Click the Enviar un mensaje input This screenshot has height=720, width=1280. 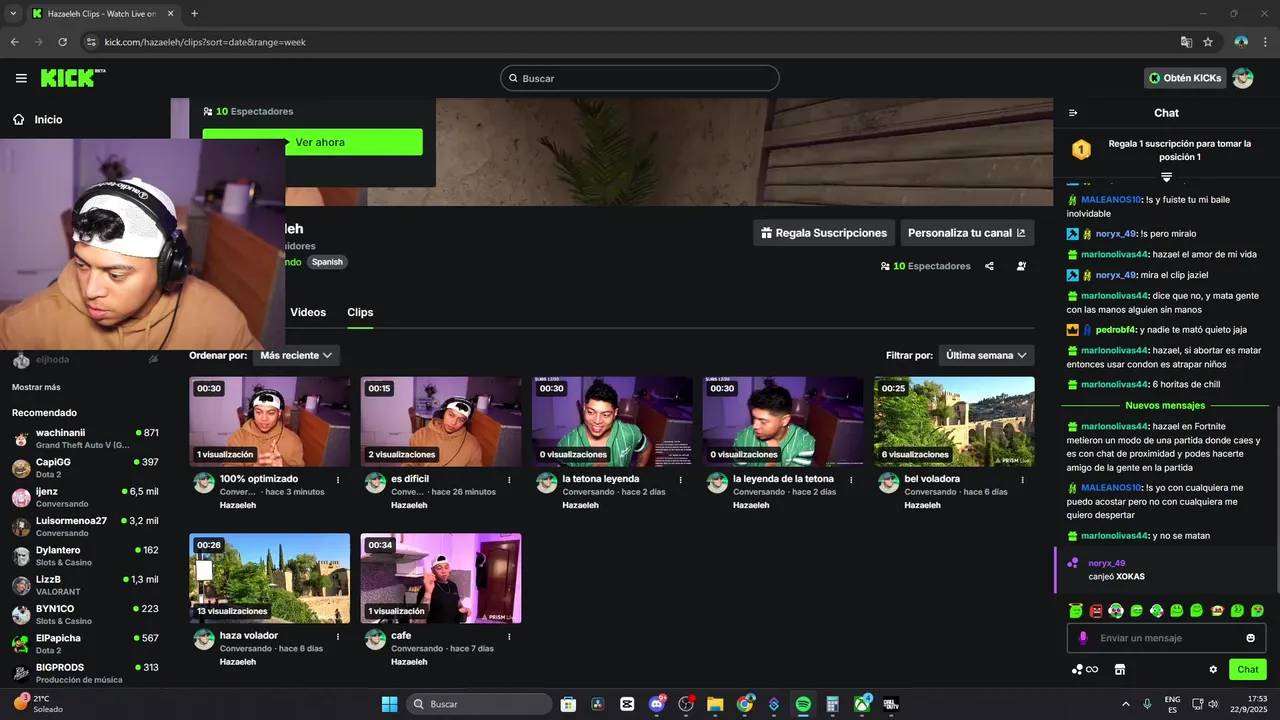1166,638
